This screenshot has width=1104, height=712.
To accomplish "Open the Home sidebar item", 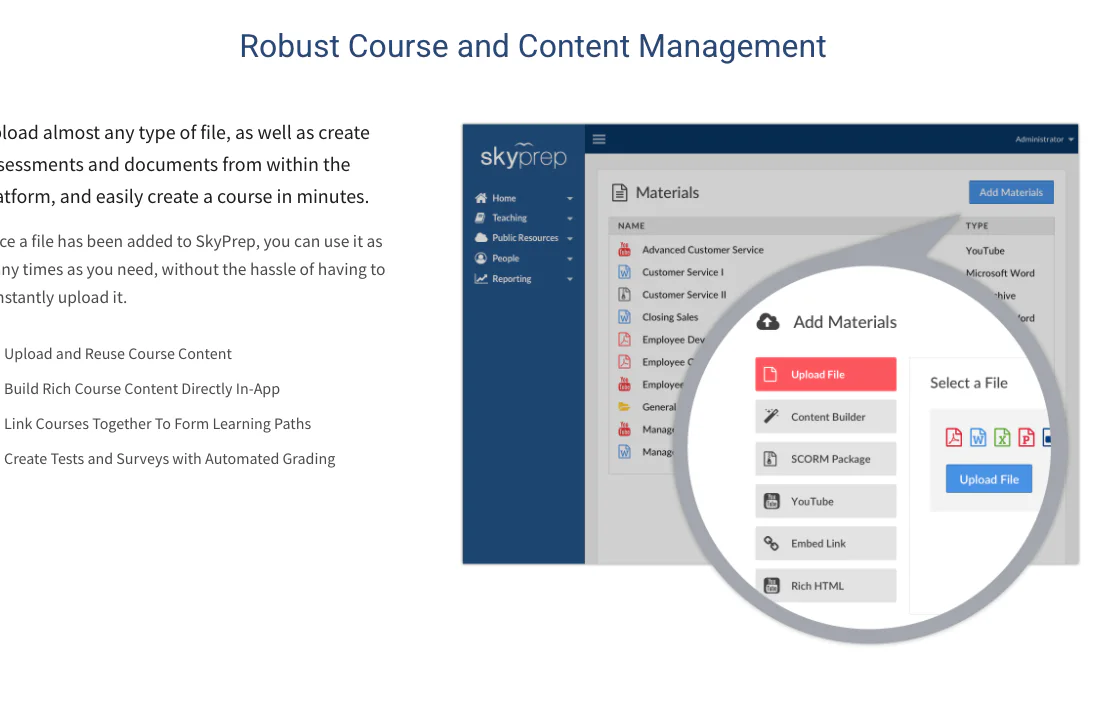I will [524, 198].
